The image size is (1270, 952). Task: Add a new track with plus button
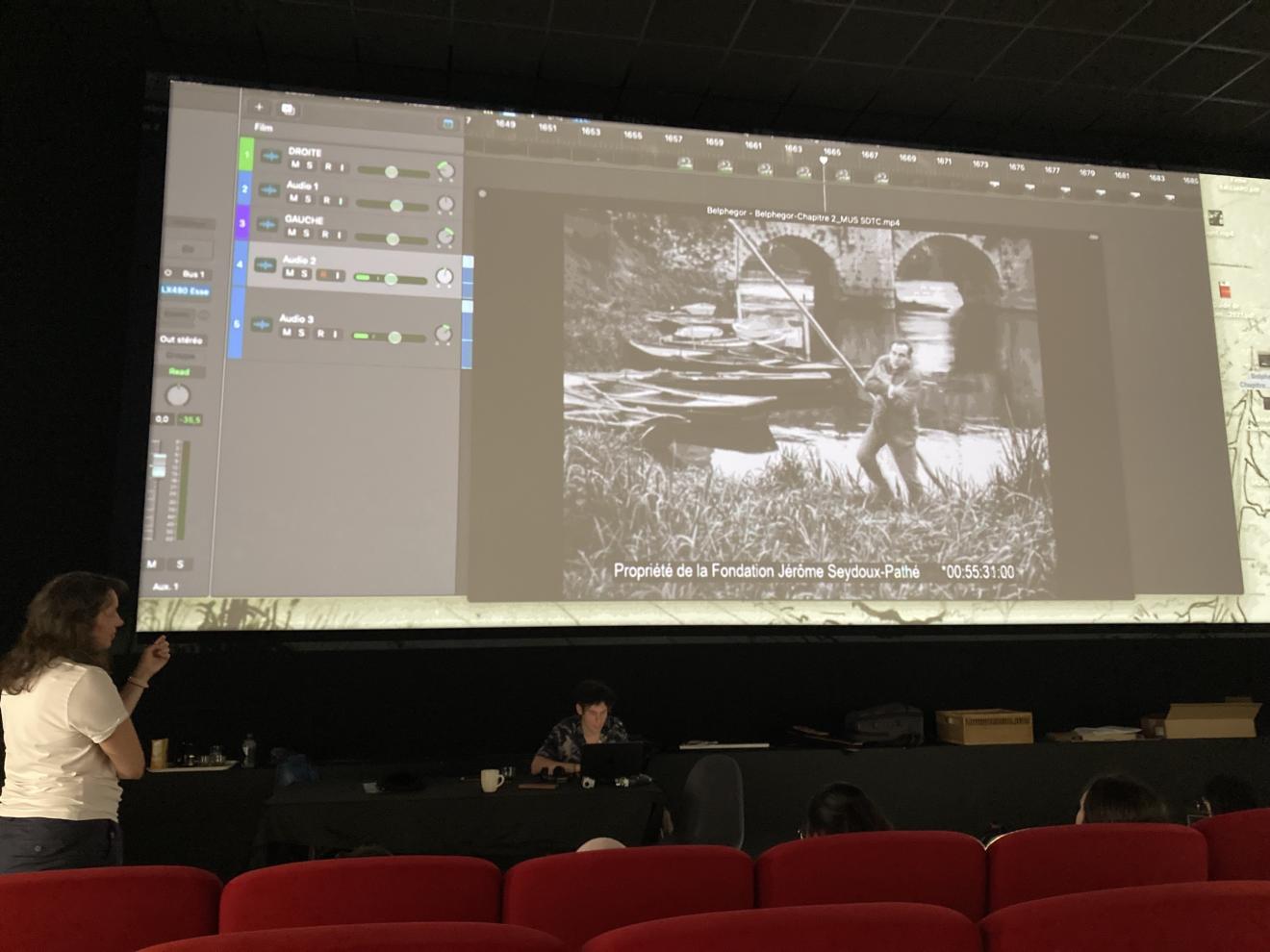point(259,107)
